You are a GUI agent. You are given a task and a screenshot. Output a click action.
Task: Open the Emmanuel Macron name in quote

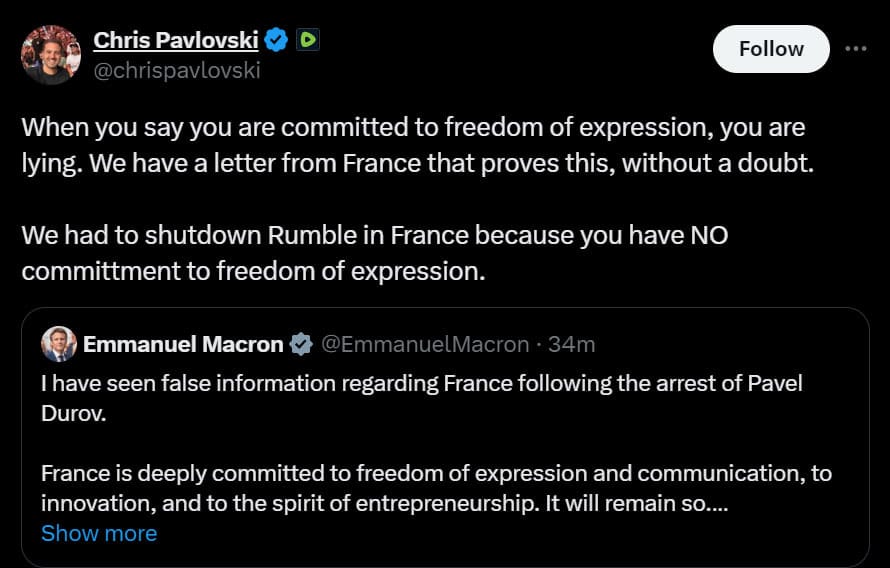click(x=183, y=344)
